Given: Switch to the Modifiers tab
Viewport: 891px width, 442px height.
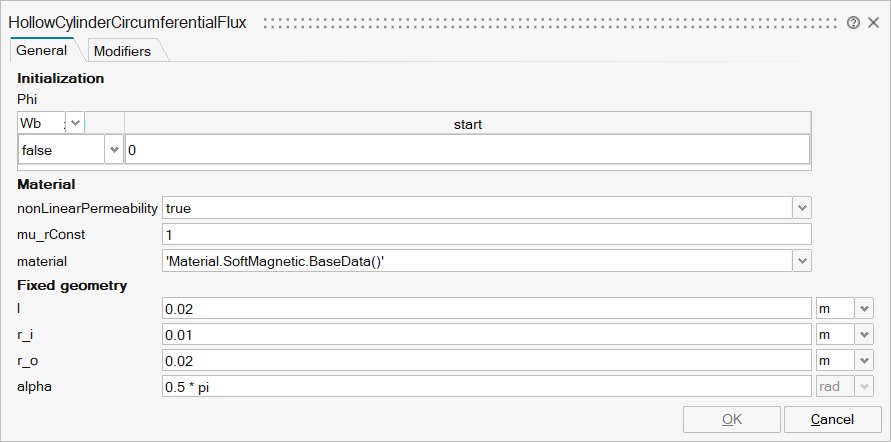Looking at the screenshot, I should [122, 51].
